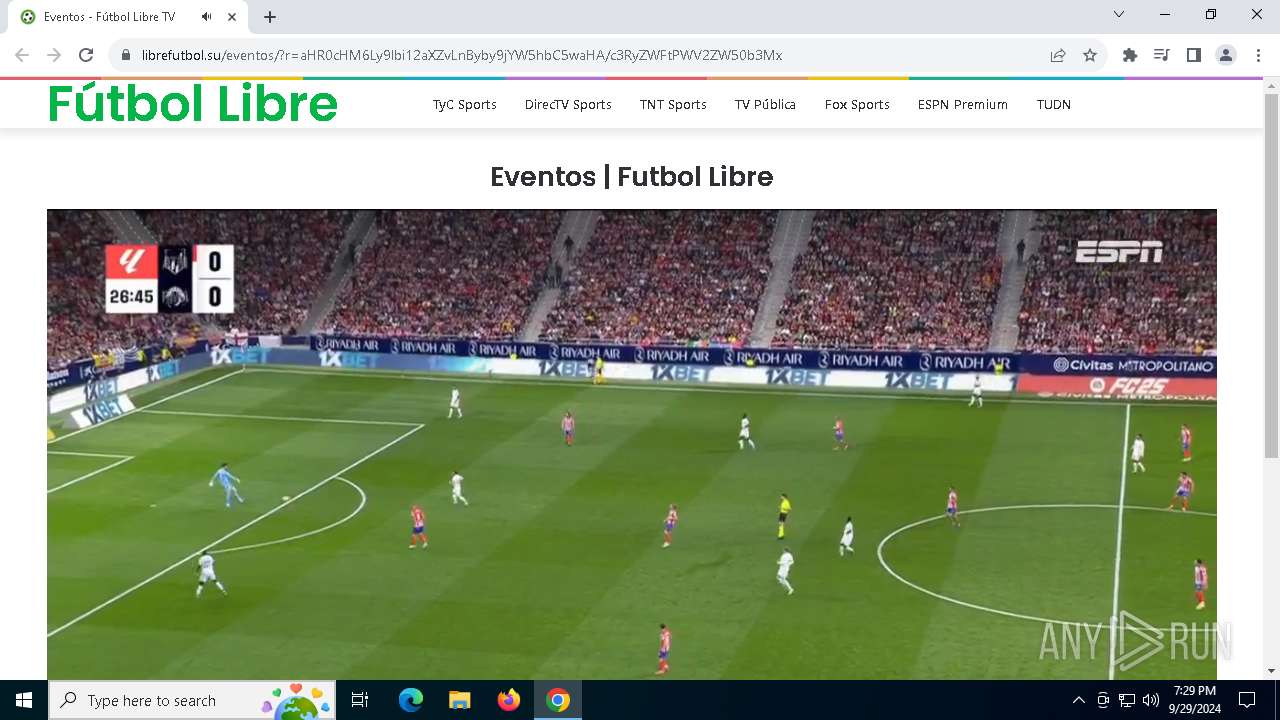Go back with the browser back arrow
Screen dimensions: 1280x720
[22, 55]
